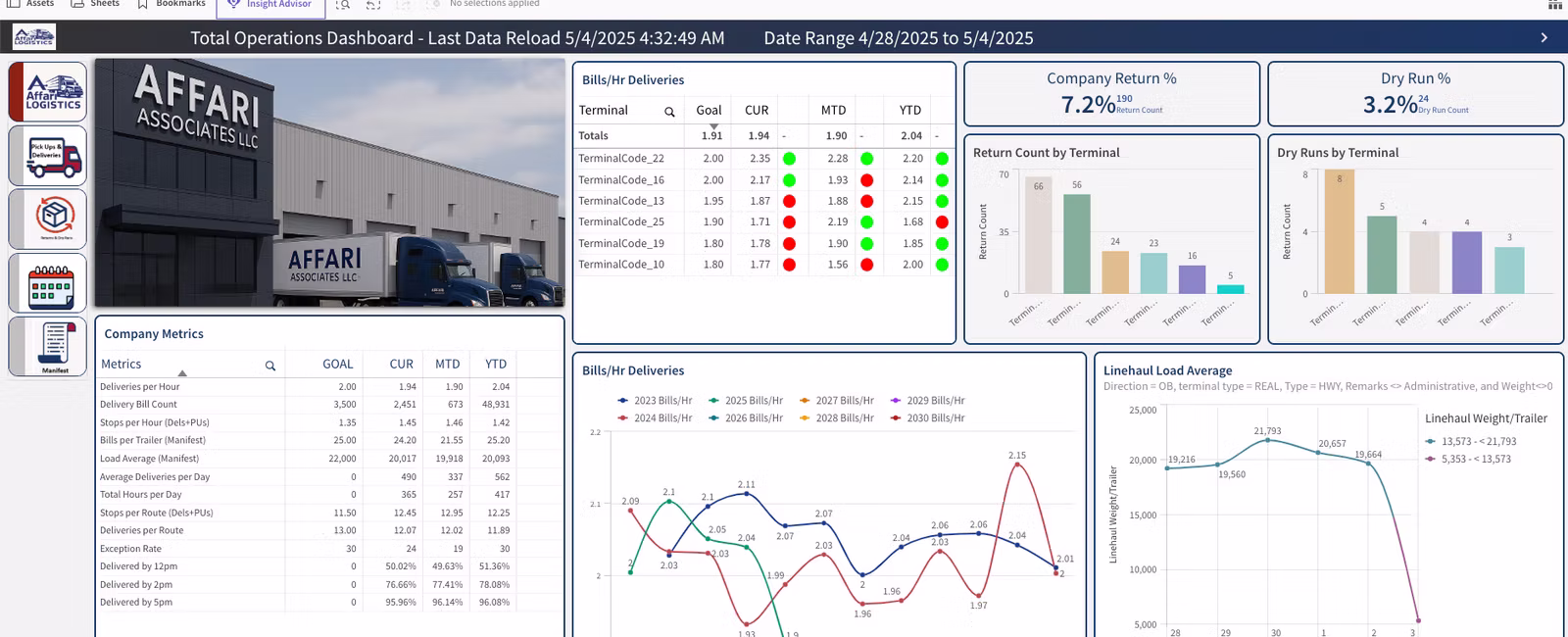Click the Dry Runs bar labeled 5
This screenshot has width=1568, height=637.
coord(1382,255)
